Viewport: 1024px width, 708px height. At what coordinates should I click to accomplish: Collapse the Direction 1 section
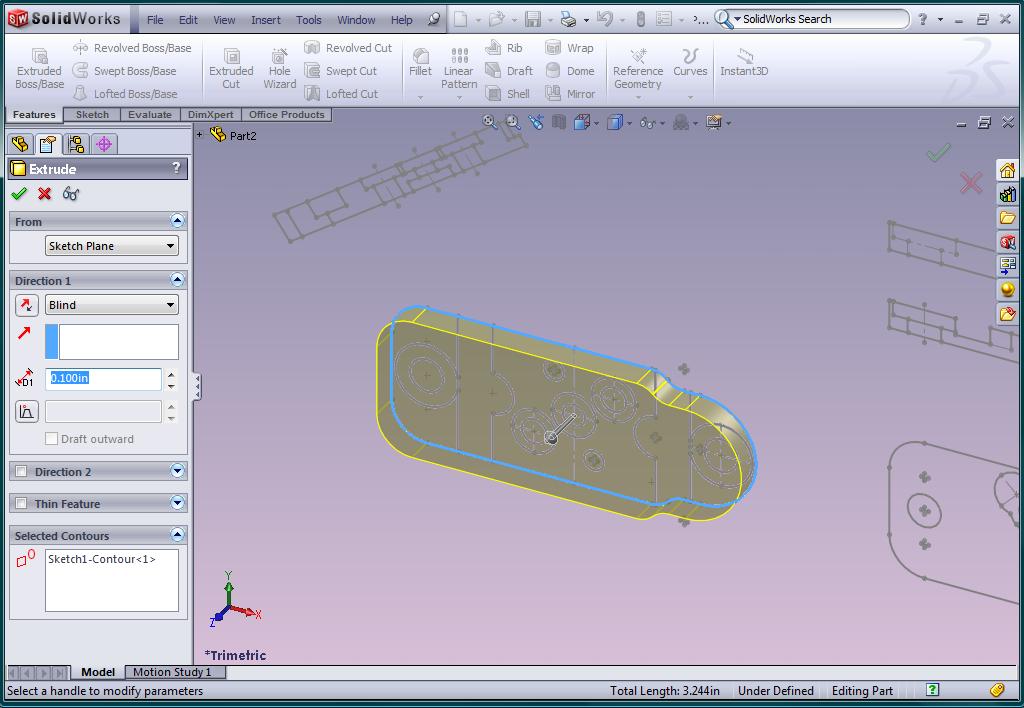click(177, 280)
